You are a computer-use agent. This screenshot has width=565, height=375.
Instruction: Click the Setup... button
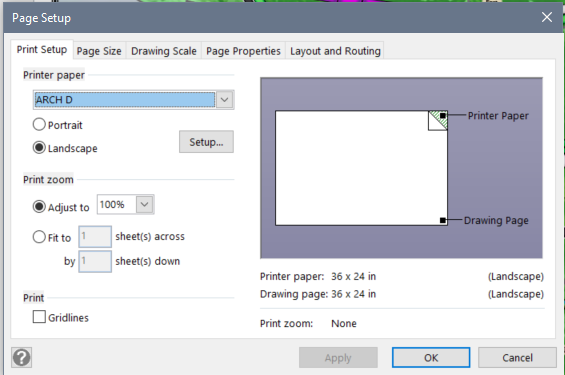pyautogui.click(x=206, y=142)
